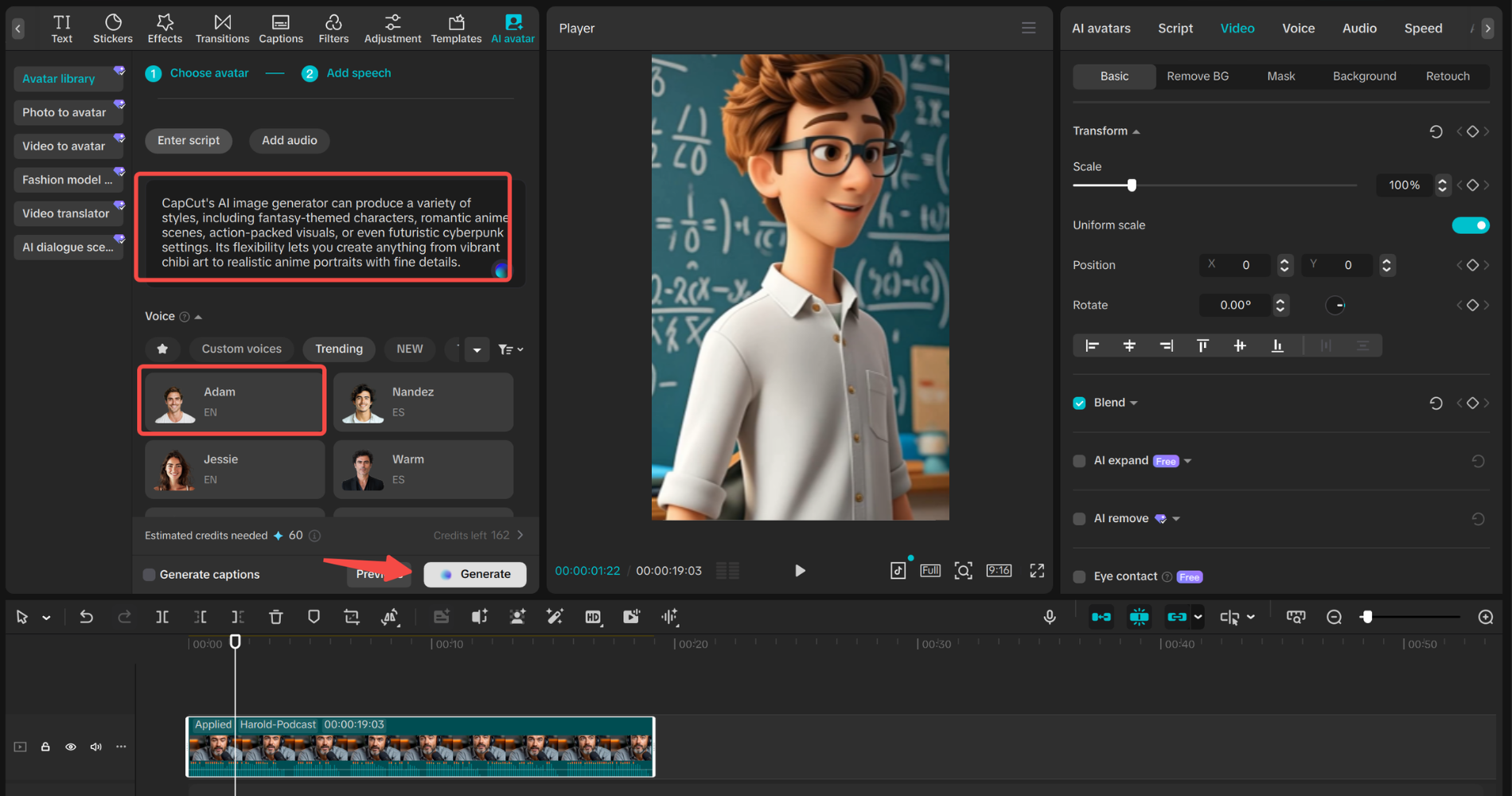
Task: Play the video in the Player
Action: click(800, 571)
